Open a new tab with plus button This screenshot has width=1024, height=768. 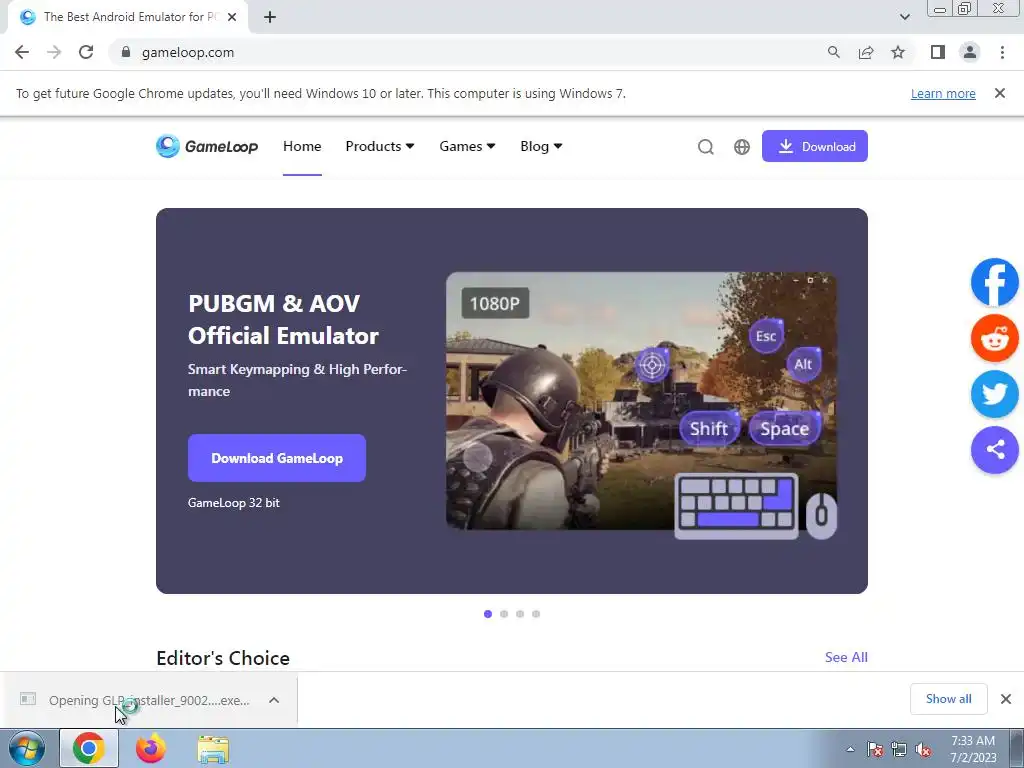click(270, 17)
